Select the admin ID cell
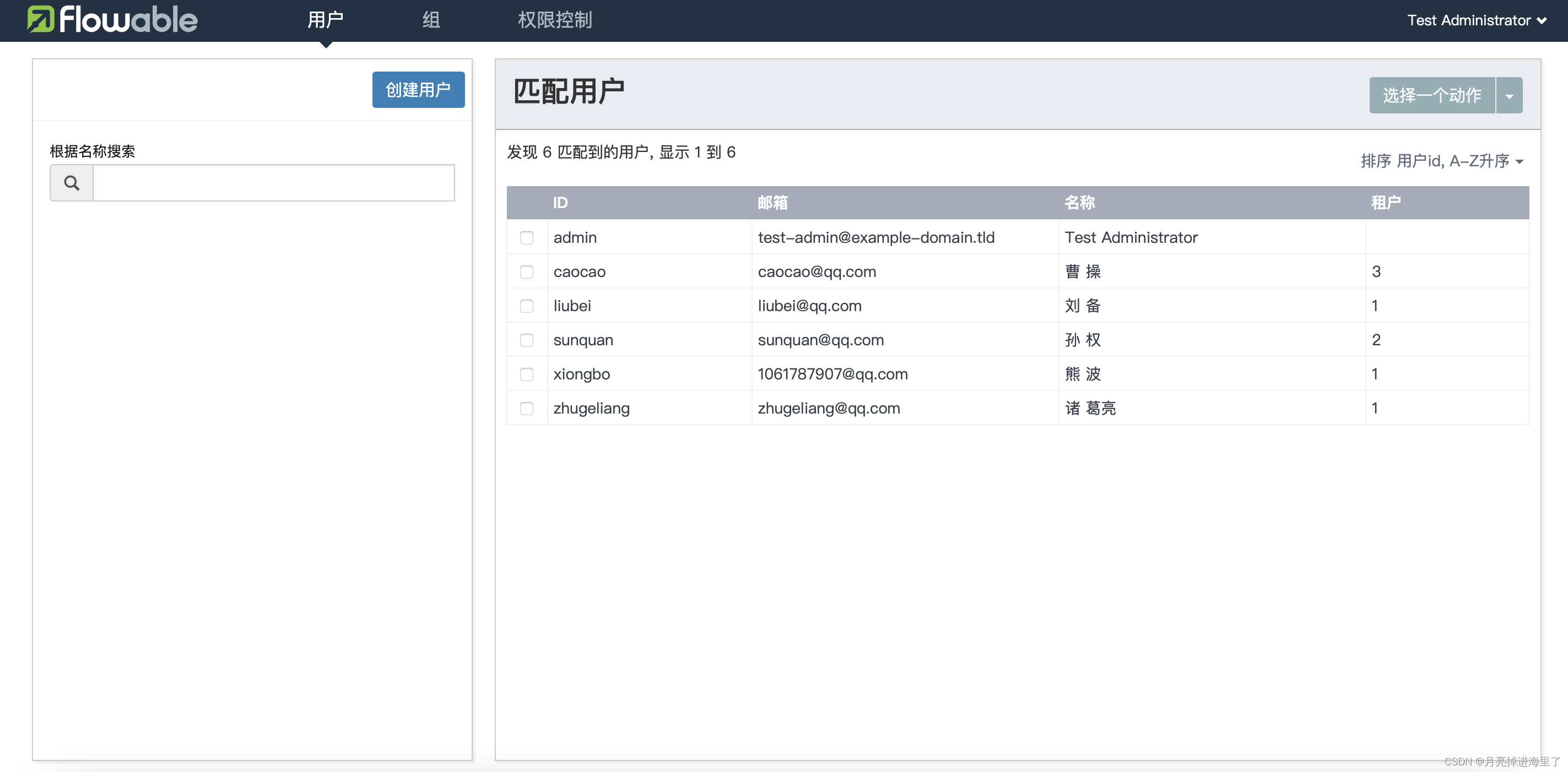This screenshot has height=772, width=1568. click(649, 237)
